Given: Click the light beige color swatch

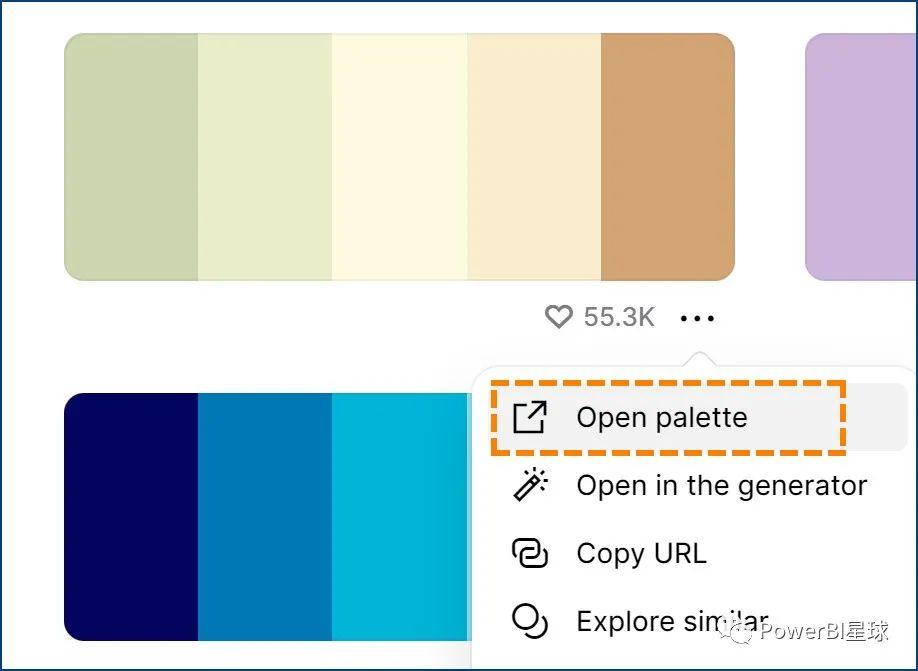Looking at the screenshot, I should pos(534,157).
